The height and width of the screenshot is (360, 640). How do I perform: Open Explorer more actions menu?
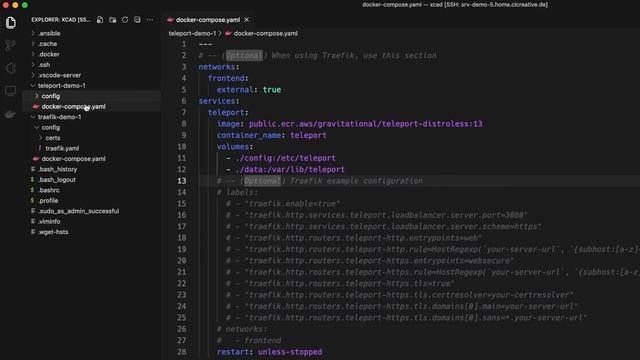150,20
